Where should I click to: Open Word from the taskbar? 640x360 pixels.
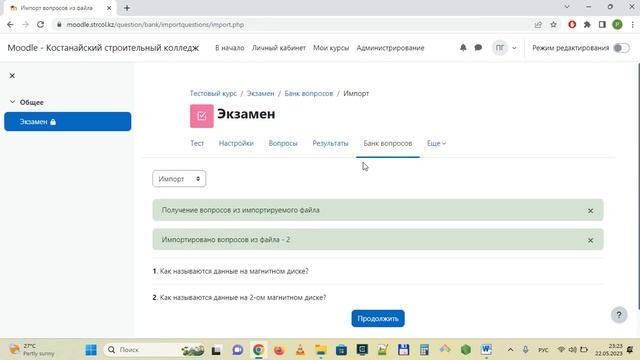pos(486,350)
